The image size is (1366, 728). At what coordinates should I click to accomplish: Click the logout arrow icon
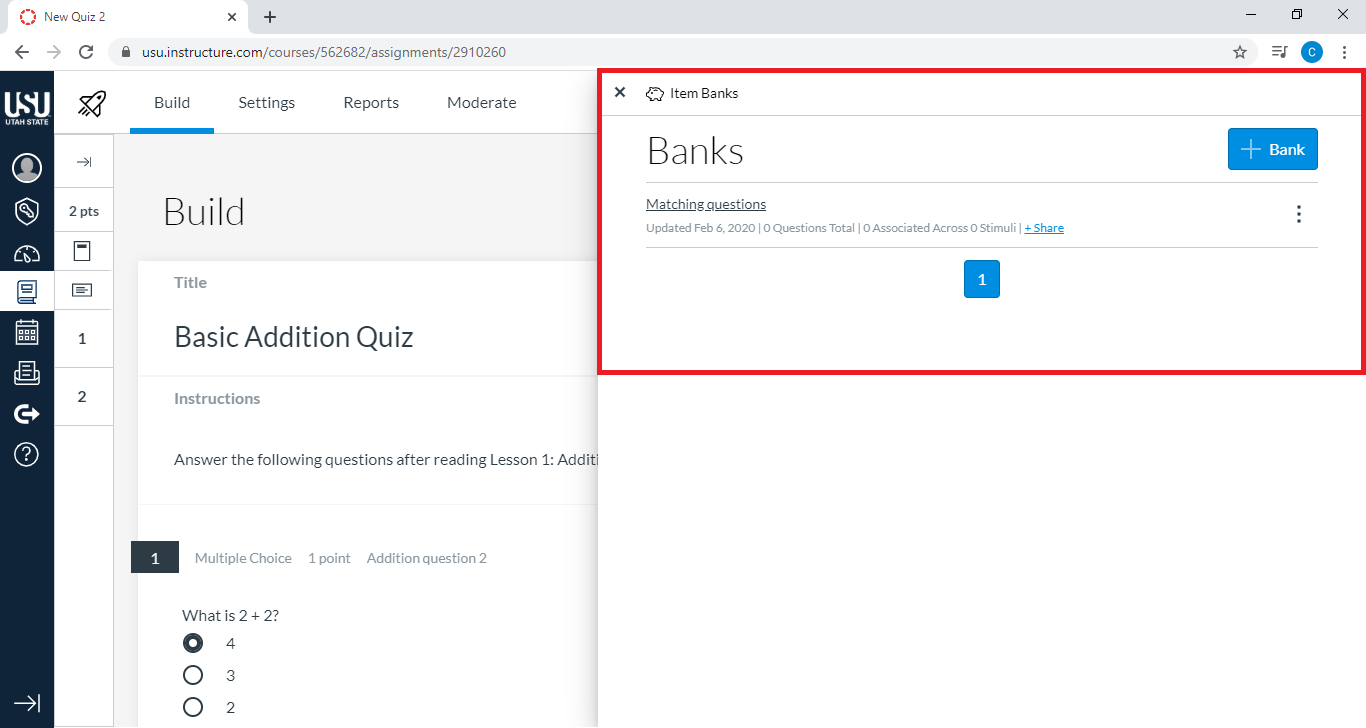27,414
